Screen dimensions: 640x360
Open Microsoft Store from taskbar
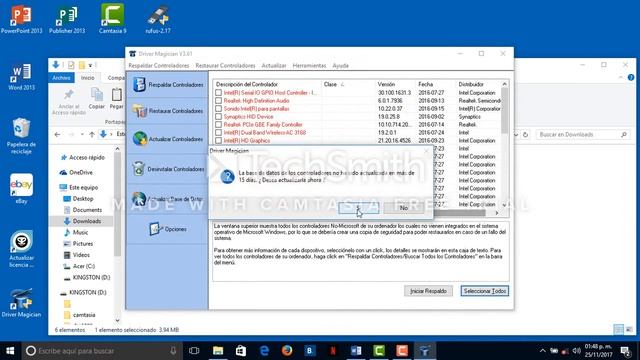click(241, 351)
